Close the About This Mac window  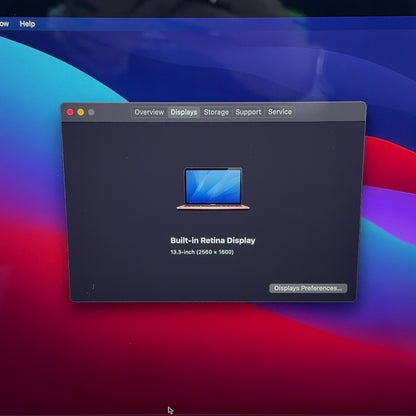point(70,112)
